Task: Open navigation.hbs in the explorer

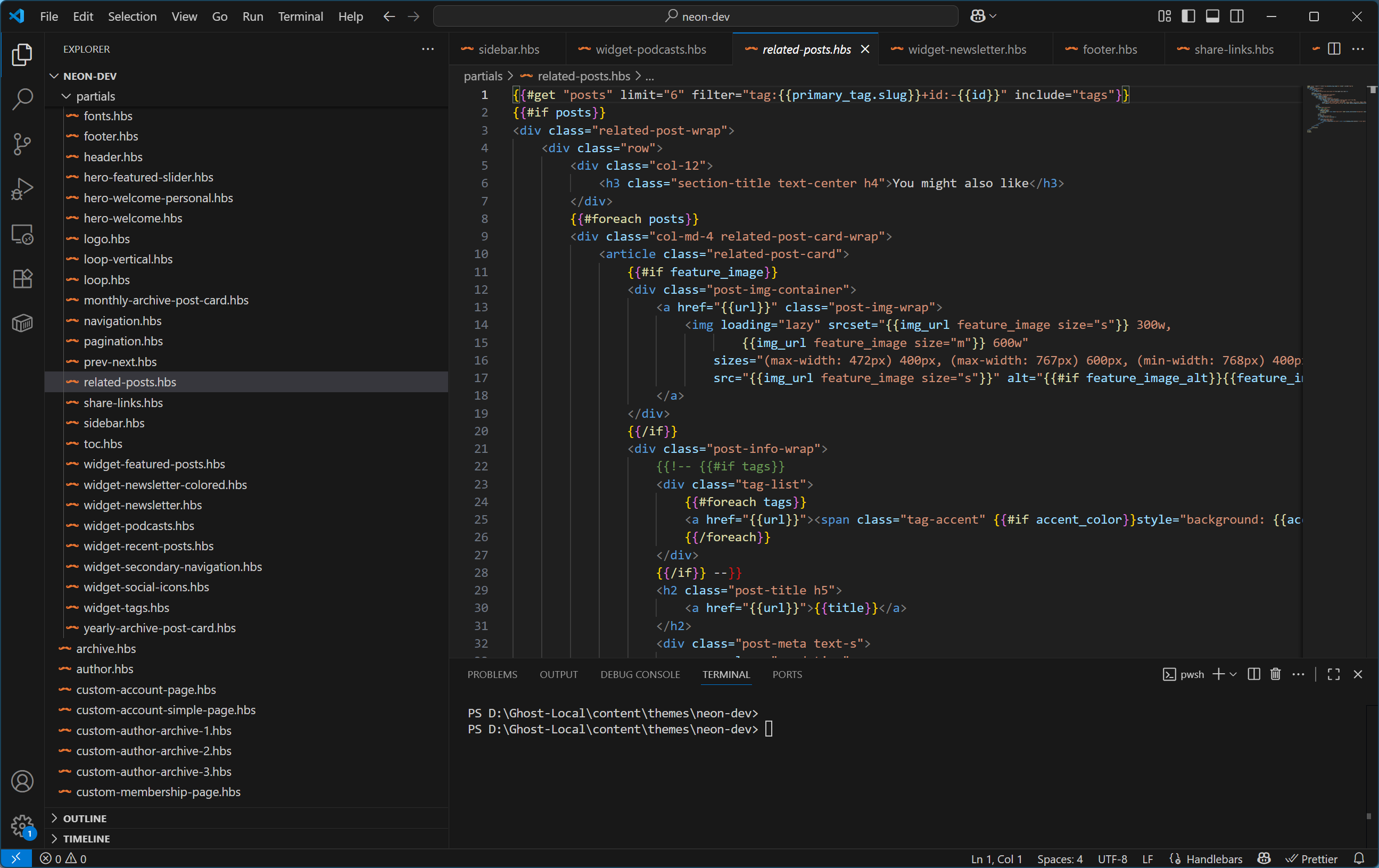Action: coord(246,320)
